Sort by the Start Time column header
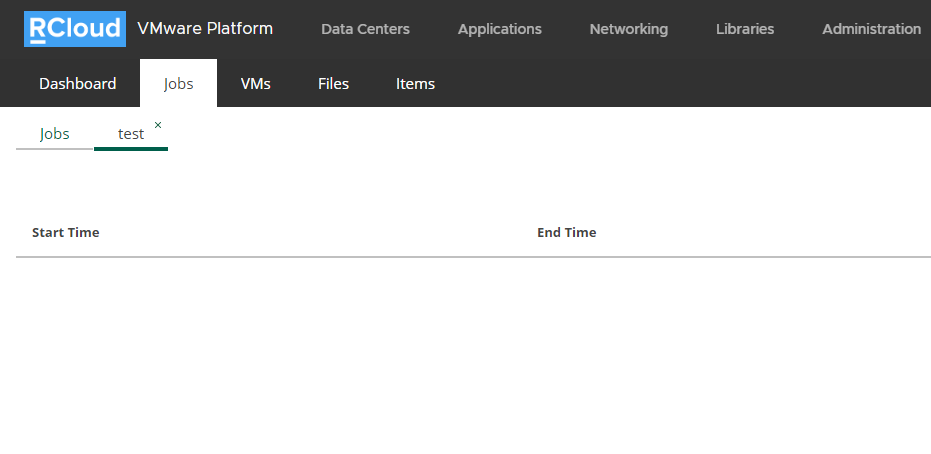This screenshot has height=454, width=931. pyautogui.click(x=65, y=233)
